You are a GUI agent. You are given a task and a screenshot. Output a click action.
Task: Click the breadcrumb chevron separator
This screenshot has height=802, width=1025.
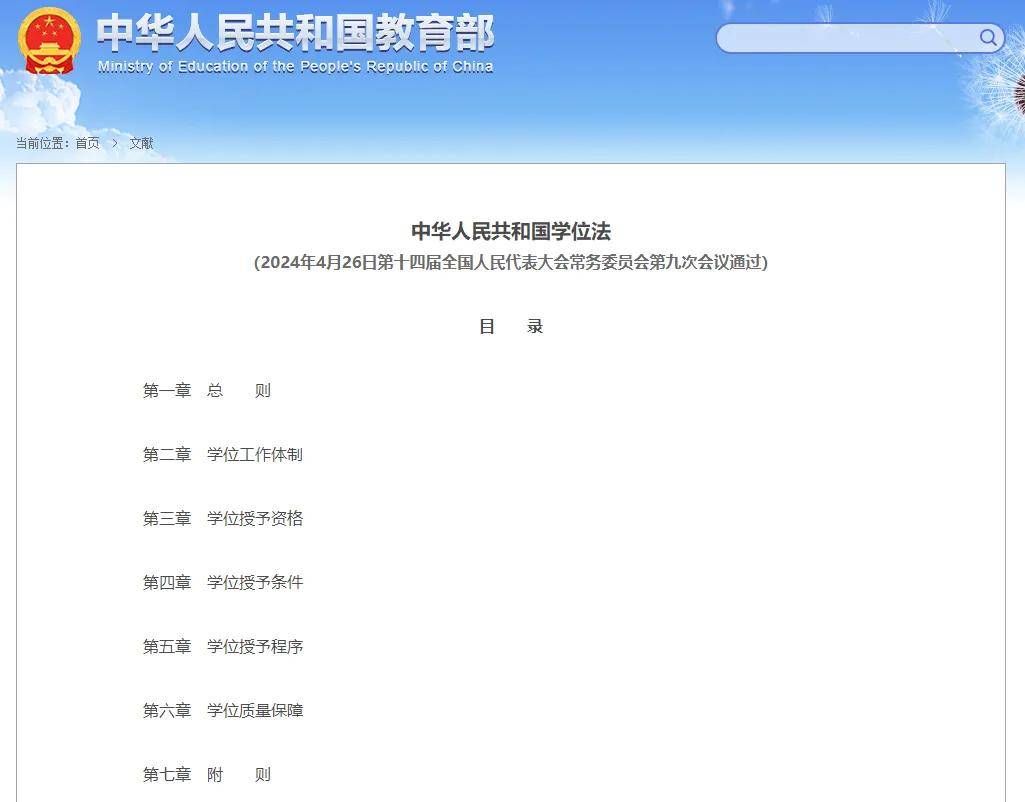point(115,143)
